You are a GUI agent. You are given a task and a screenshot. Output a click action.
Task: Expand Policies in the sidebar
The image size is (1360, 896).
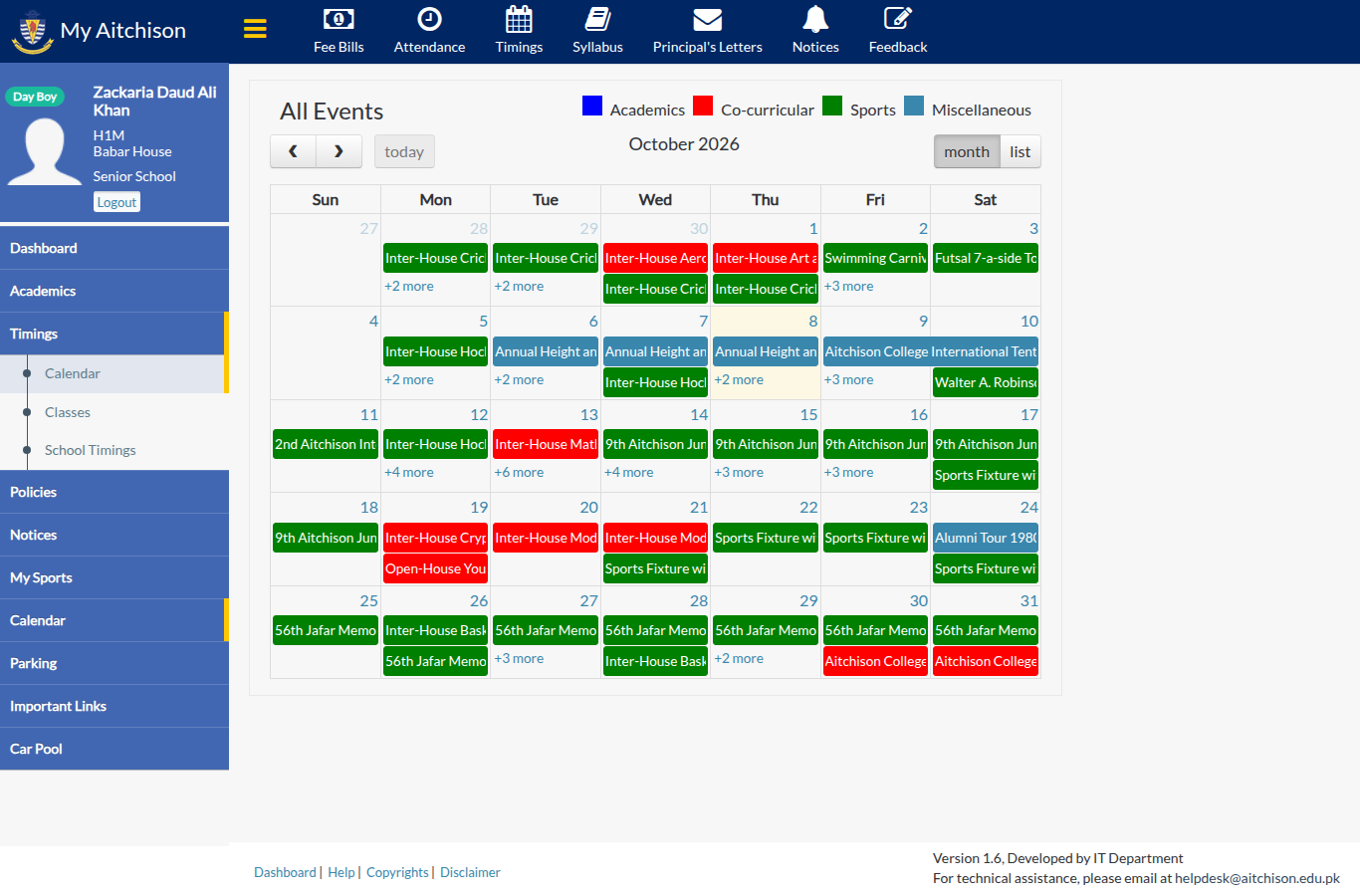(x=114, y=492)
